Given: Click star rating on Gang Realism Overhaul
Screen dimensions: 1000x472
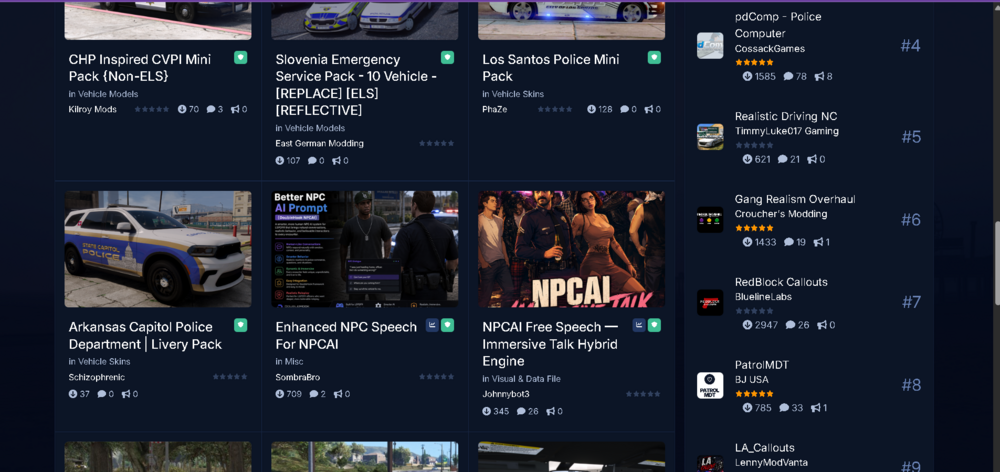Looking at the screenshot, I should click(754, 228).
